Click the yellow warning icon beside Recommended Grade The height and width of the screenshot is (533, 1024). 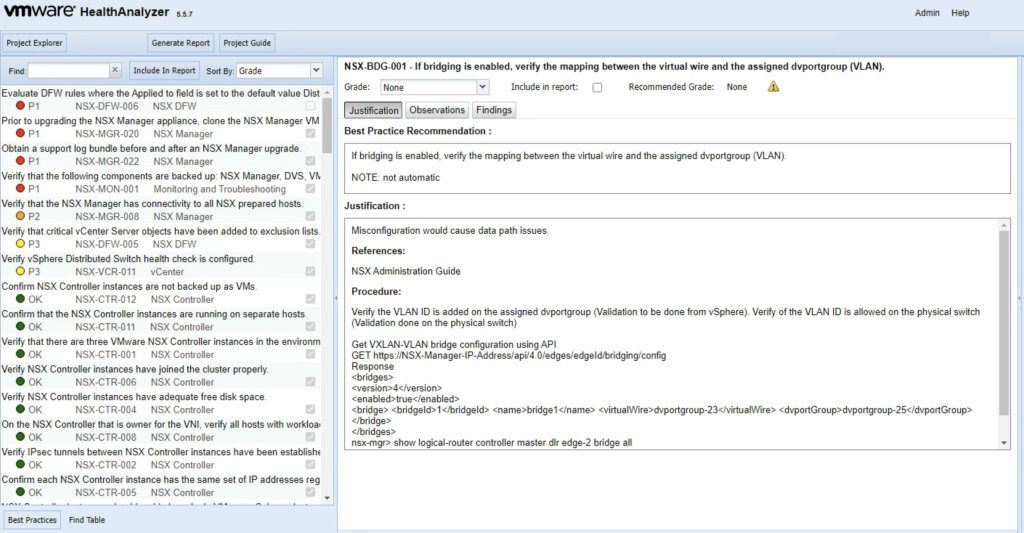point(773,86)
